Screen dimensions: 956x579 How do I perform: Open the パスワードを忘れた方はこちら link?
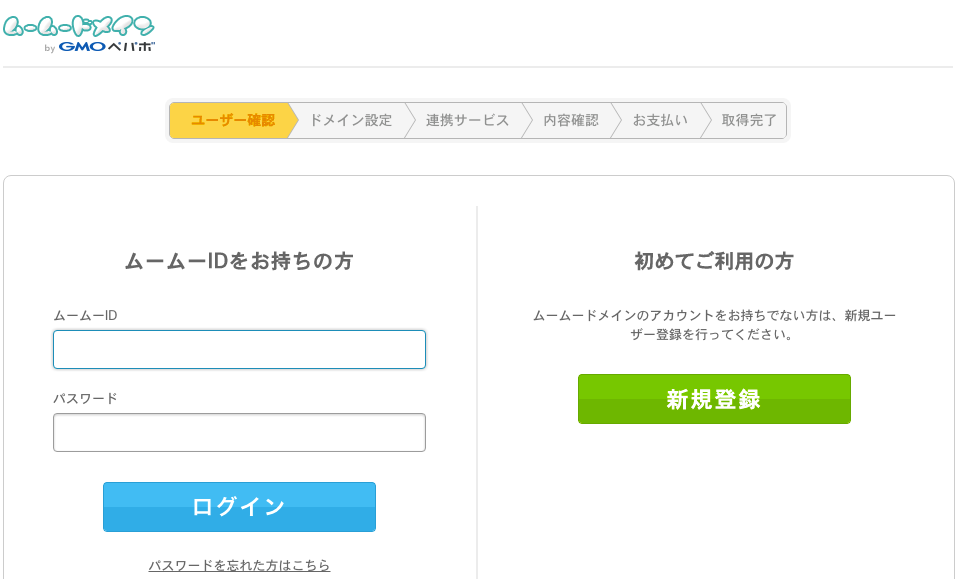point(239,566)
